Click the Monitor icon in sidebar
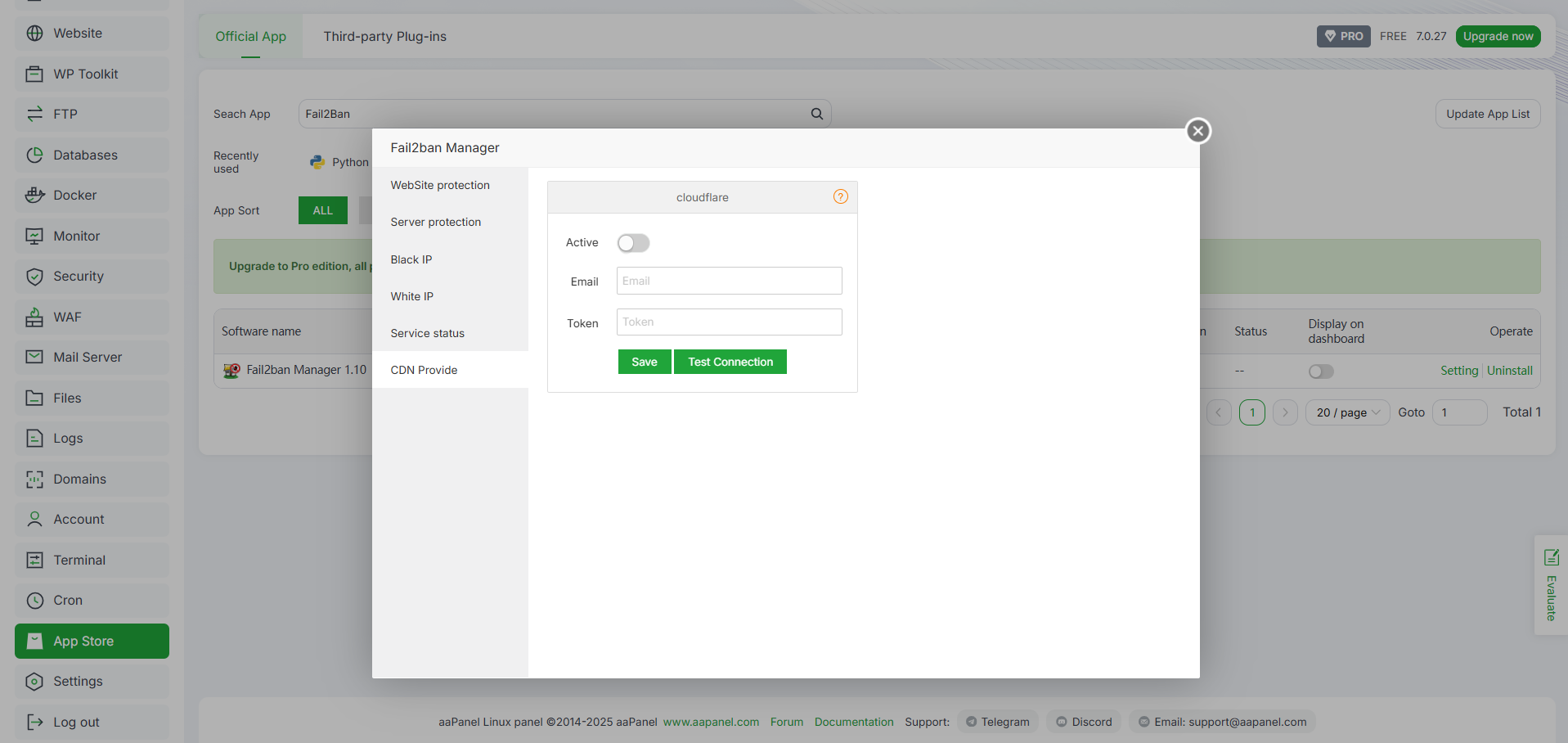This screenshot has height=743, width=1568. click(x=34, y=236)
